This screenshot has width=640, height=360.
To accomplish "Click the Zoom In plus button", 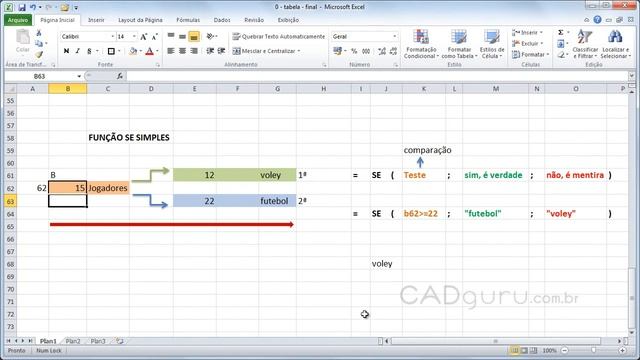I will 622,351.
